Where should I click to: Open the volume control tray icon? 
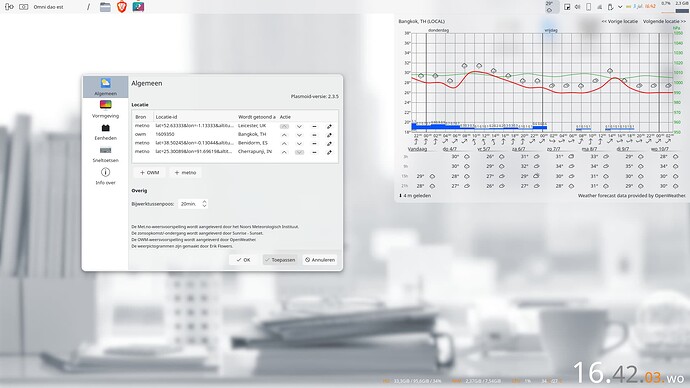pos(577,7)
